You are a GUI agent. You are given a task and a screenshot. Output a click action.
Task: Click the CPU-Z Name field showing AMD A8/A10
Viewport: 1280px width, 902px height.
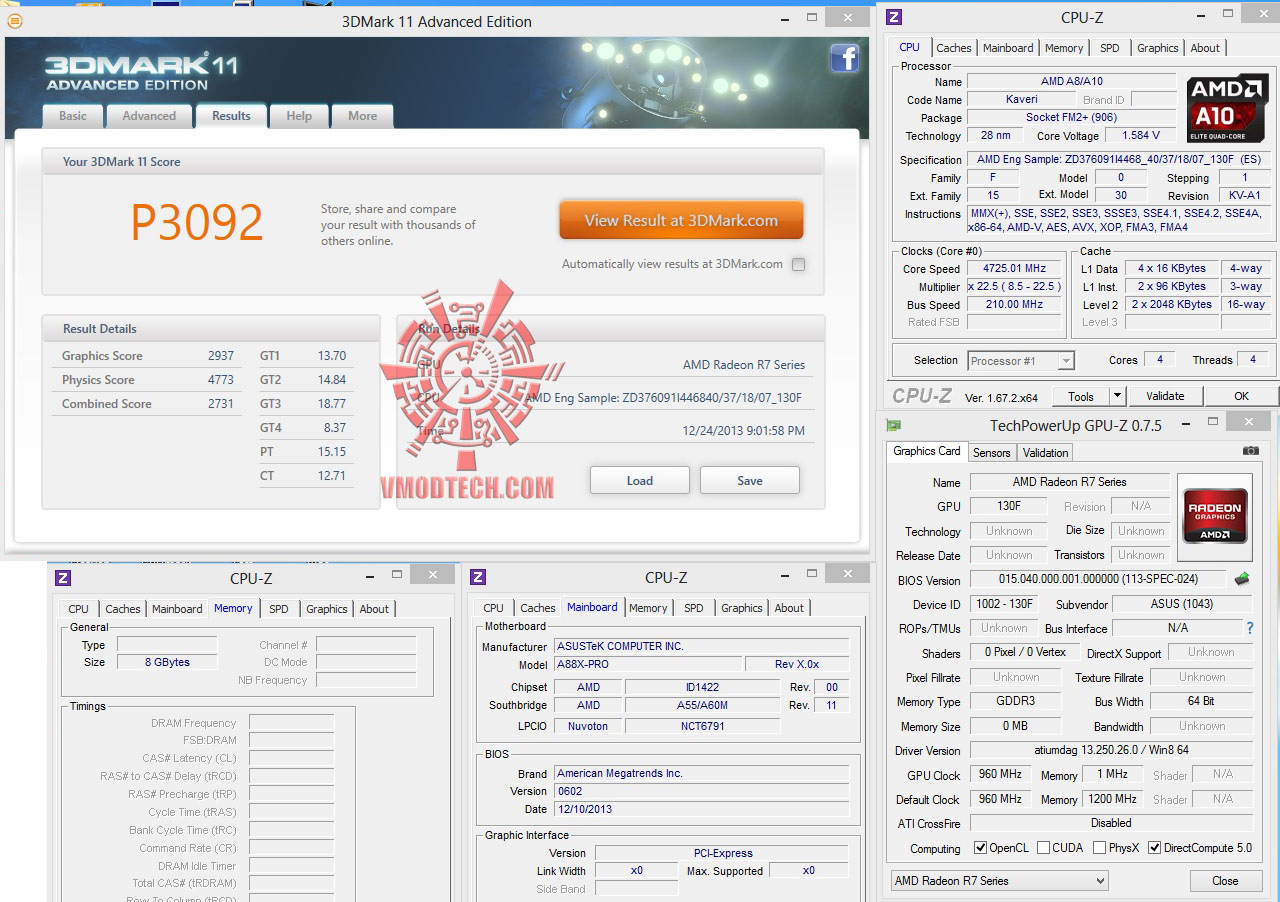click(1072, 81)
